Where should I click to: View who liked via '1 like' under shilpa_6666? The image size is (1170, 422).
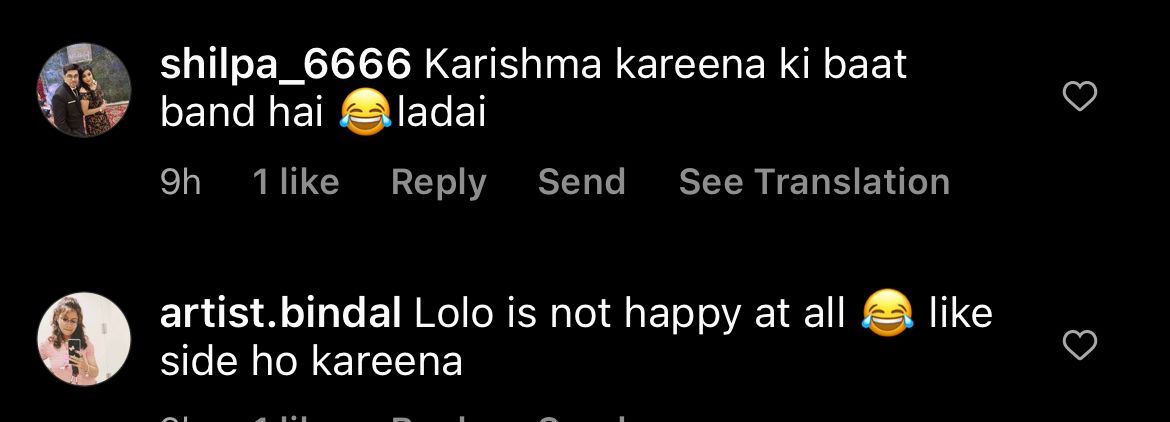296,182
